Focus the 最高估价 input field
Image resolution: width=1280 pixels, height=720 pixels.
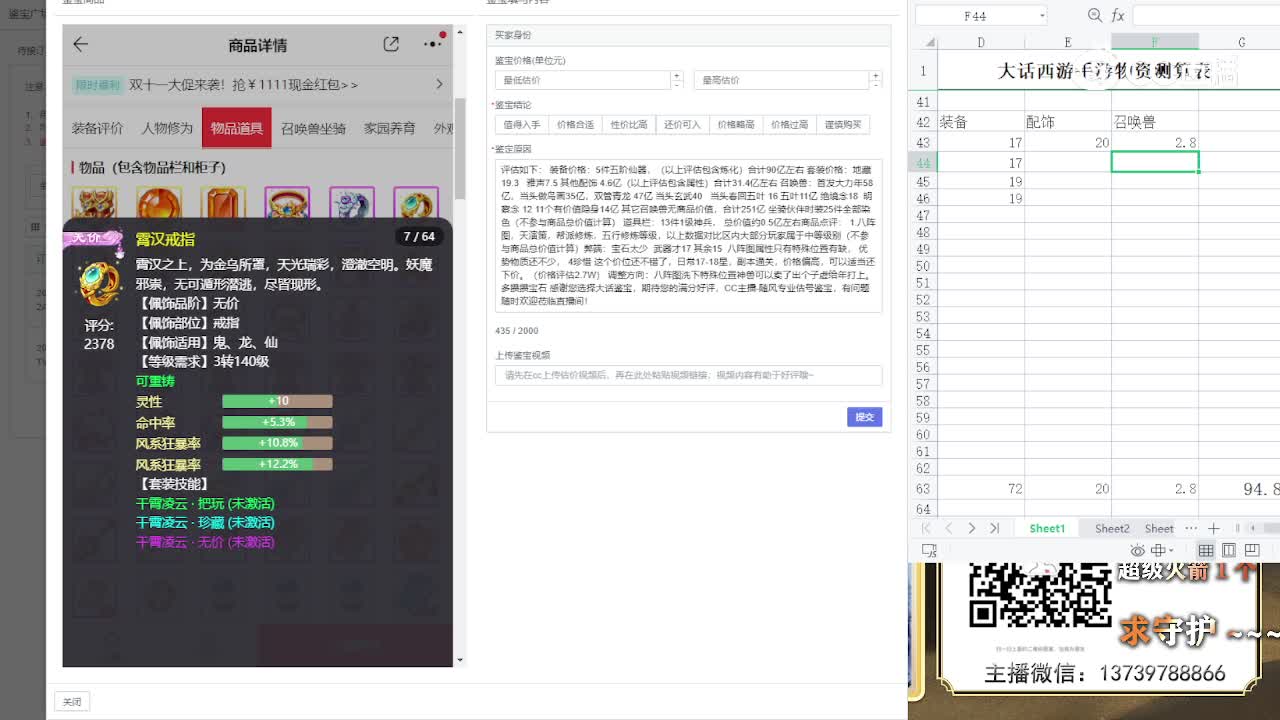781,80
